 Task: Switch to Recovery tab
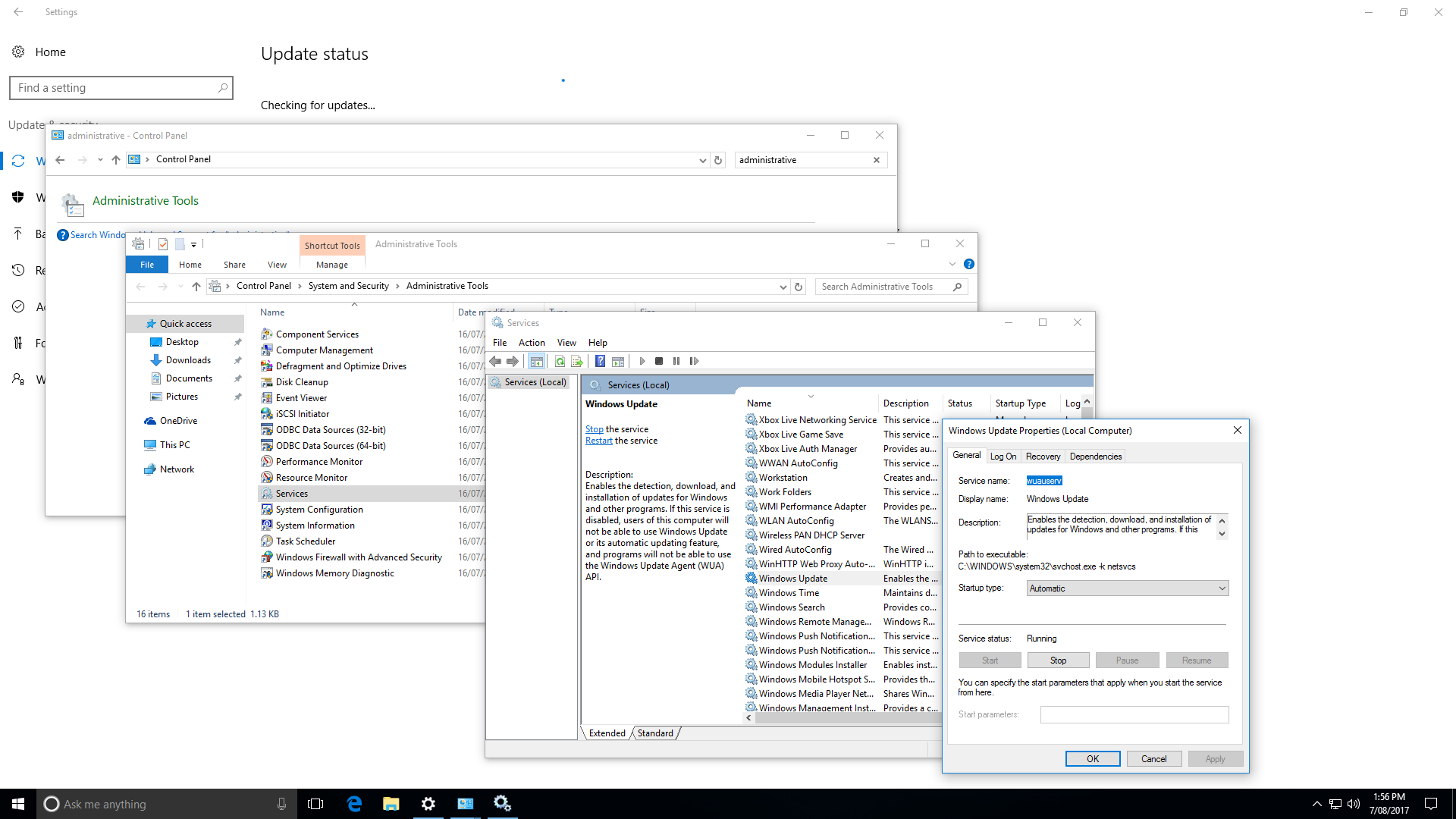[x=1043, y=457]
